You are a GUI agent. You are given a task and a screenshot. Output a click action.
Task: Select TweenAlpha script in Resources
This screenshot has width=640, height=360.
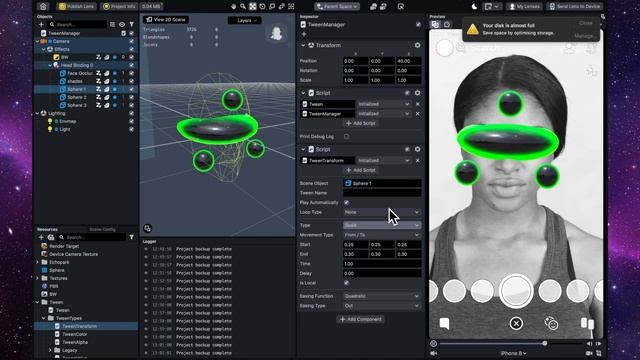pyautogui.click(x=75, y=342)
